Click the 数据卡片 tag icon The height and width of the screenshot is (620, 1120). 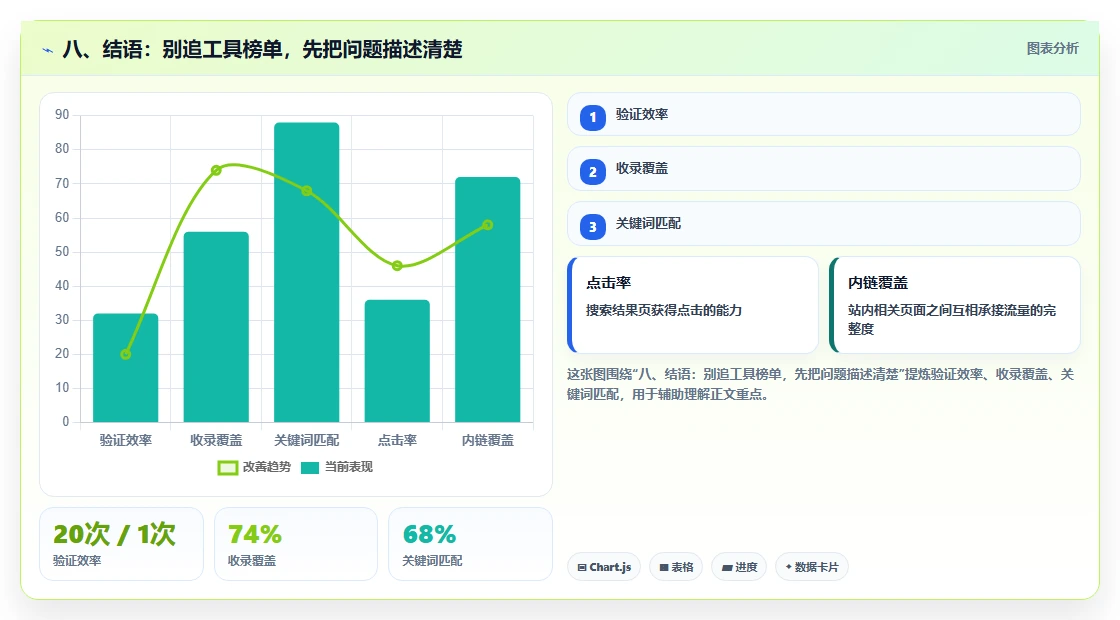click(x=789, y=566)
